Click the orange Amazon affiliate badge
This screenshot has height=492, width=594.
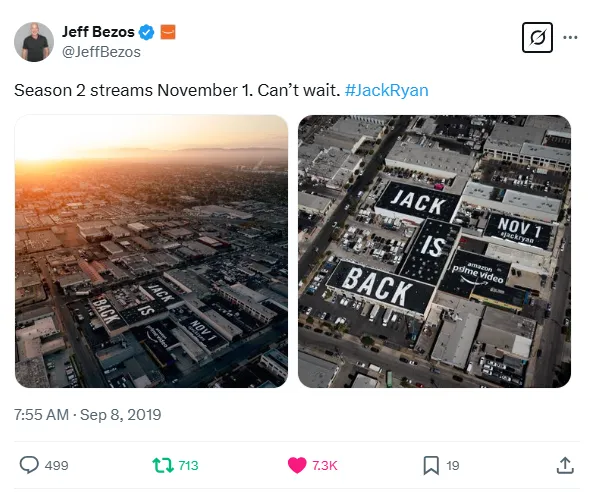168,32
